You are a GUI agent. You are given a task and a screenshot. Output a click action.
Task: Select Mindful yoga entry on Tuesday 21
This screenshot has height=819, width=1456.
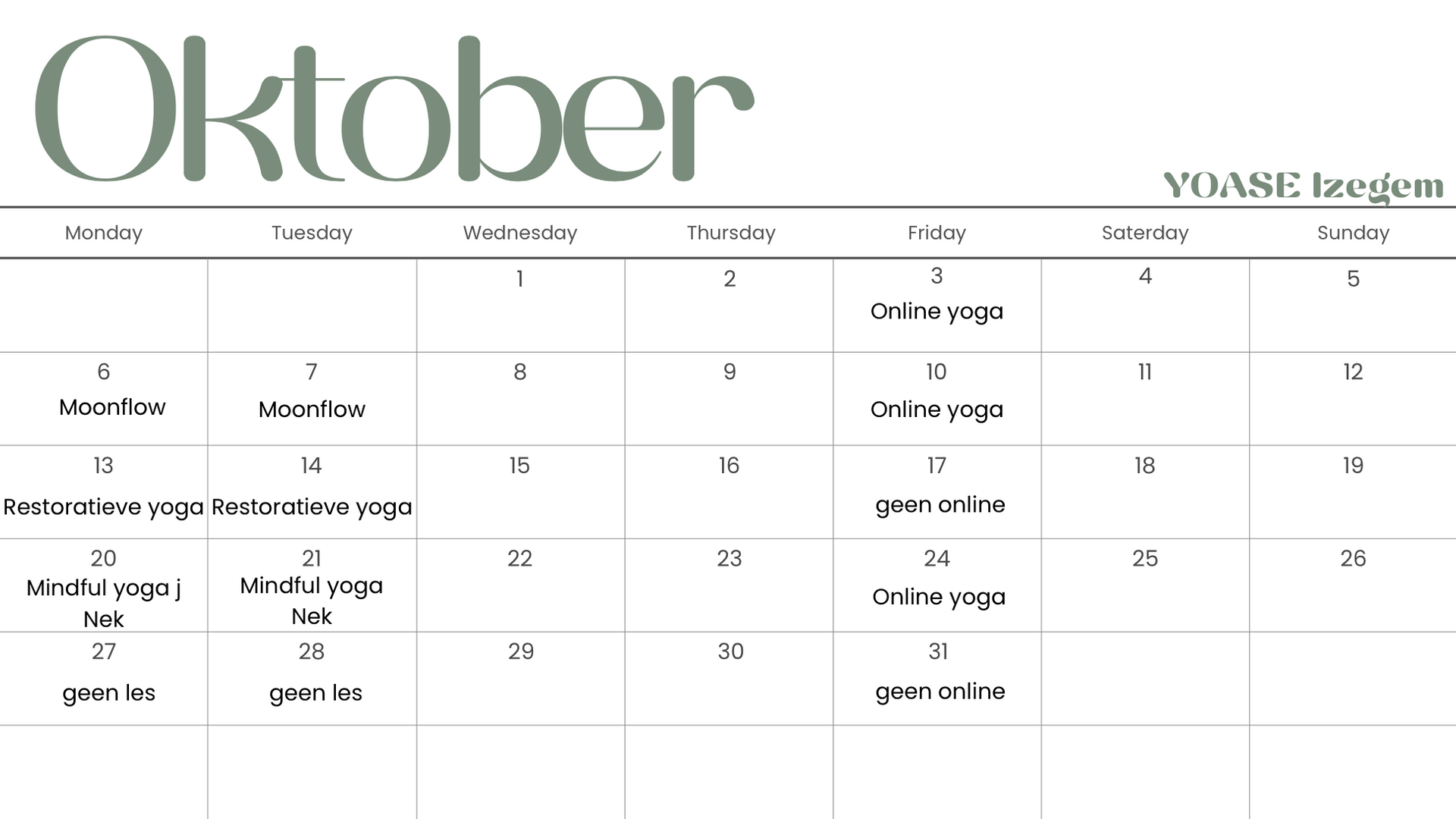(312, 586)
